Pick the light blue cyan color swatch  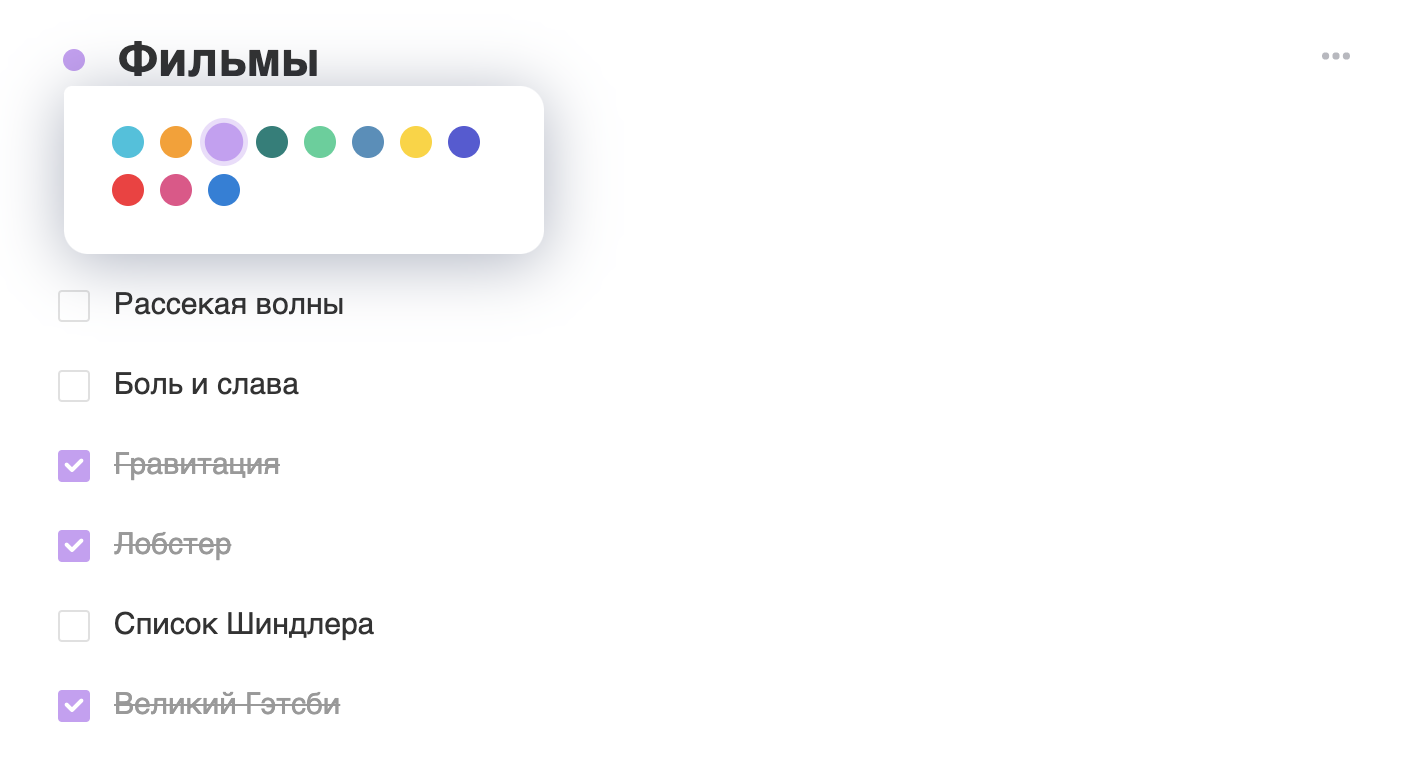coord(128,142)
